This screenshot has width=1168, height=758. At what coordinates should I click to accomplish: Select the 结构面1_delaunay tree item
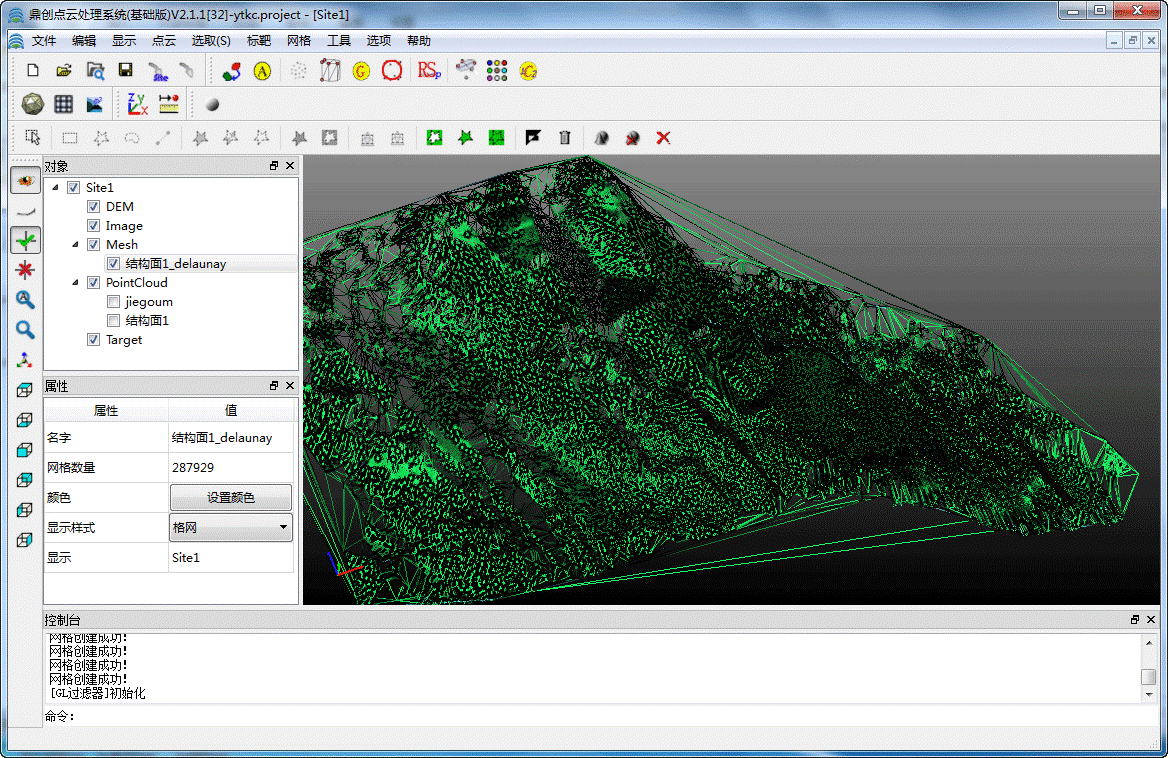point(176,264)
